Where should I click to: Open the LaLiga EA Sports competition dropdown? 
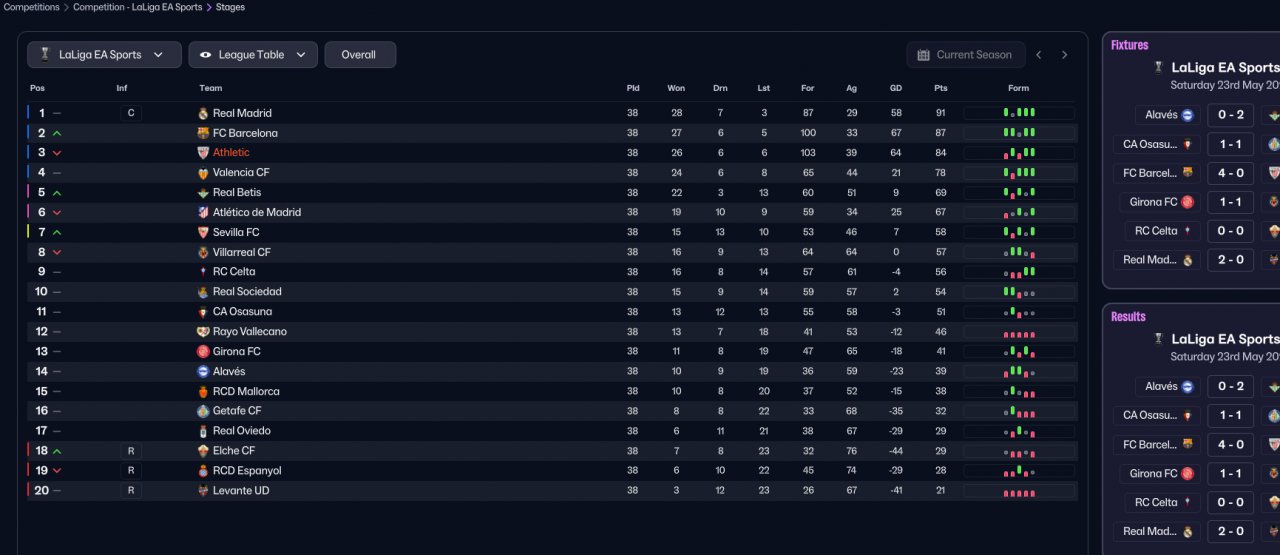104,55
